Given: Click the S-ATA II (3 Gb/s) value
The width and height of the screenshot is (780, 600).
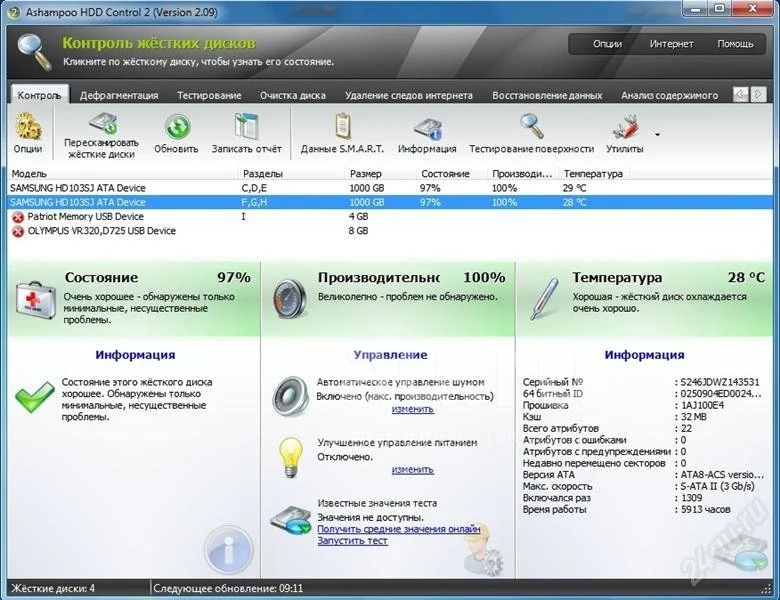Looking at the screenshot, I should click(x=717, y=486).
